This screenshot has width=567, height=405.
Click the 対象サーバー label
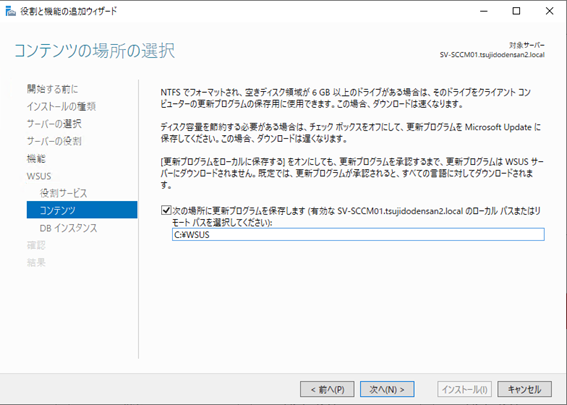[527, 45]
